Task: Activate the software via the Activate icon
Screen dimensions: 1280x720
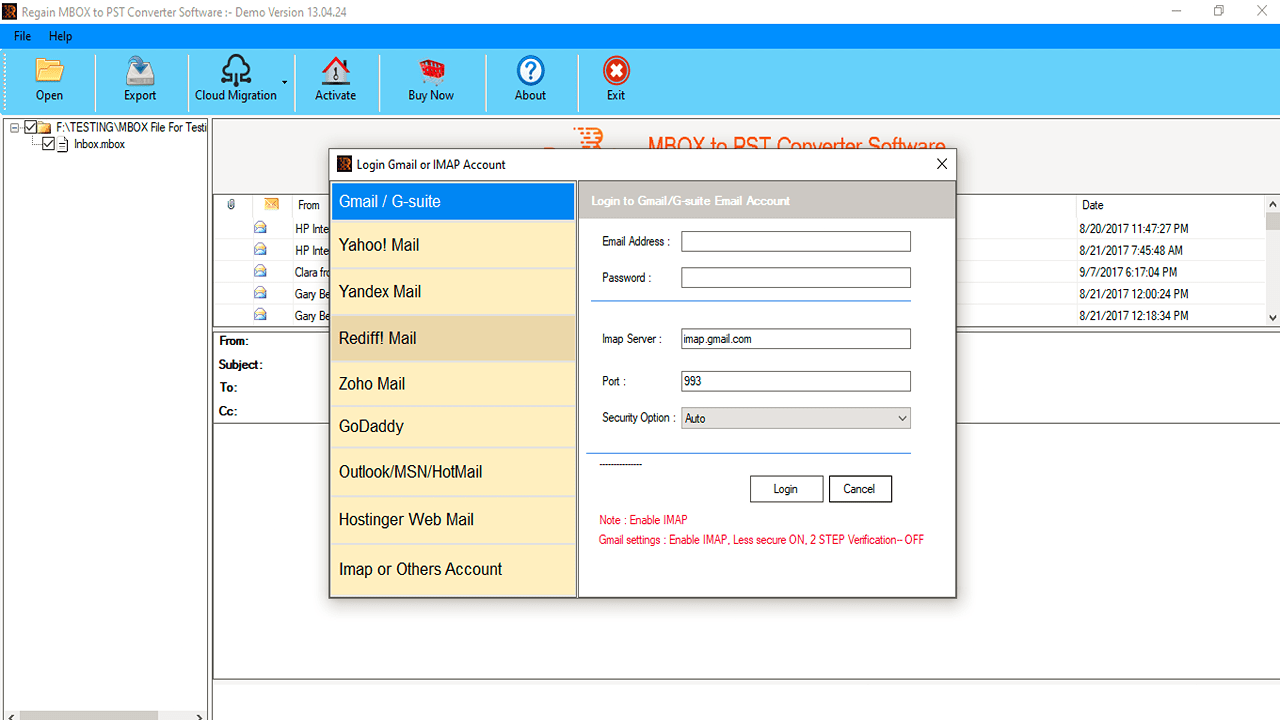Action: pyautogui.click(x=336, y=79)
